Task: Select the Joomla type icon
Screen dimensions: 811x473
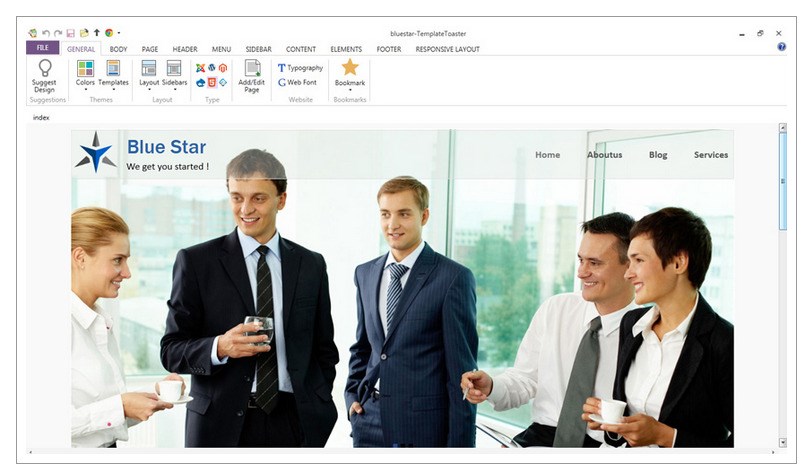Action: [201, 68]
